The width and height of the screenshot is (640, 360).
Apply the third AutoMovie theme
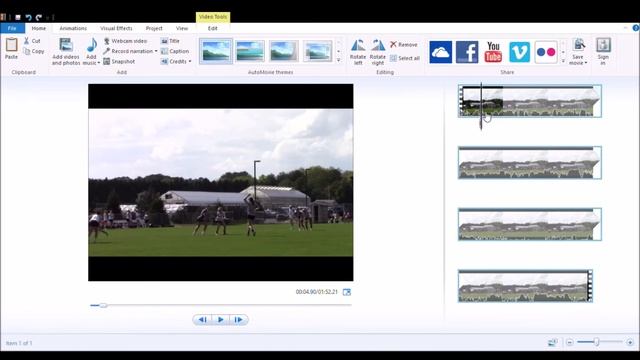[284, 51]
